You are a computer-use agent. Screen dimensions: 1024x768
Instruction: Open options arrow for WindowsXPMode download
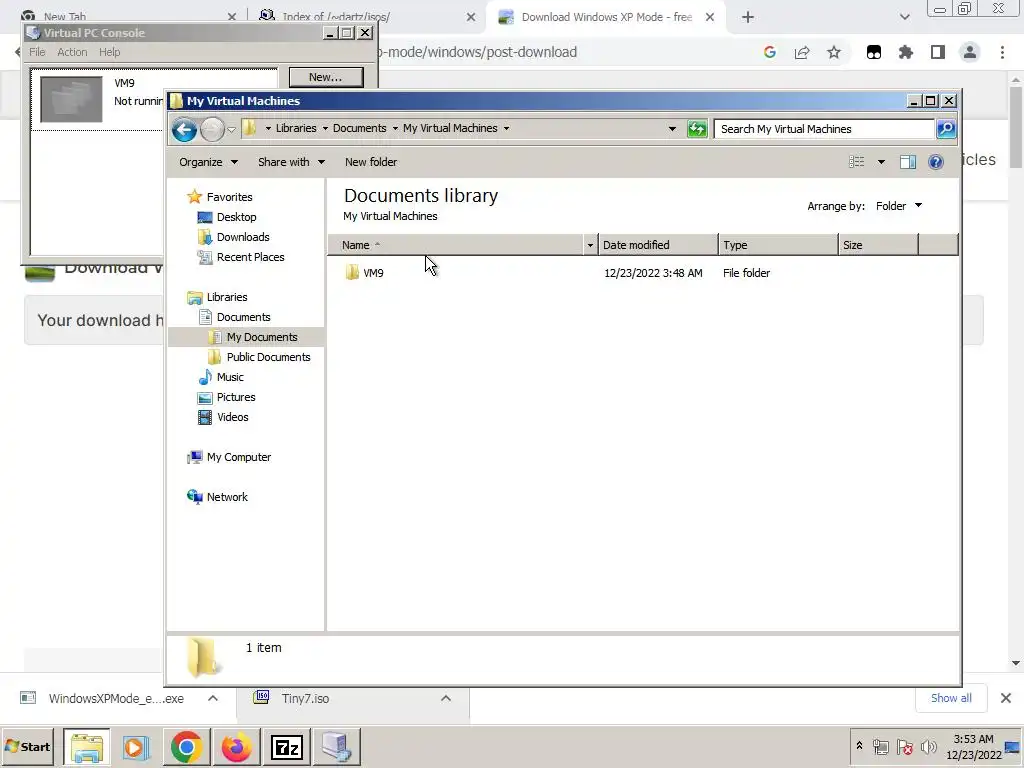(x=213, y=698)
